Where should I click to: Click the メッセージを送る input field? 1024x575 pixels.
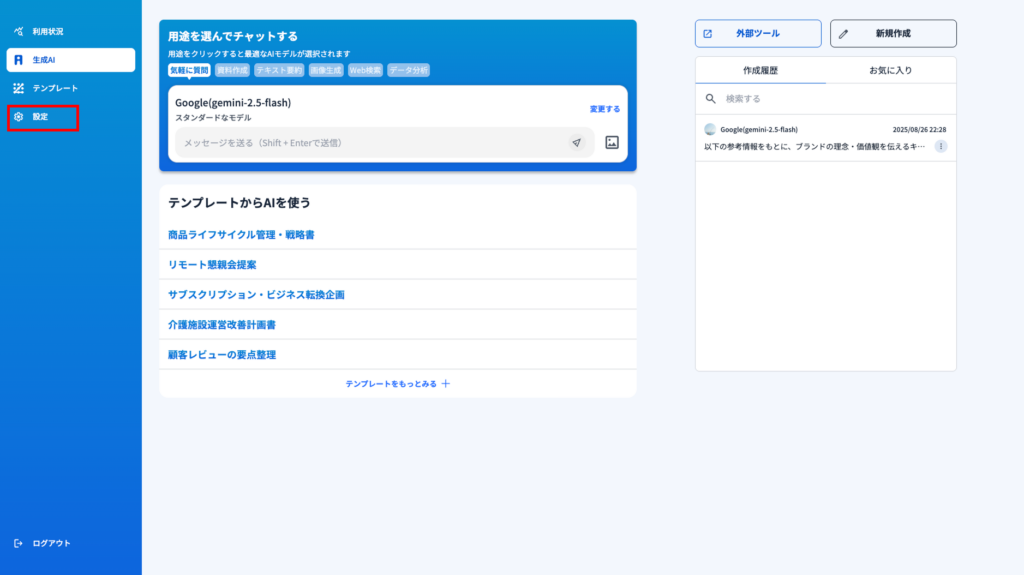[370, 143]
